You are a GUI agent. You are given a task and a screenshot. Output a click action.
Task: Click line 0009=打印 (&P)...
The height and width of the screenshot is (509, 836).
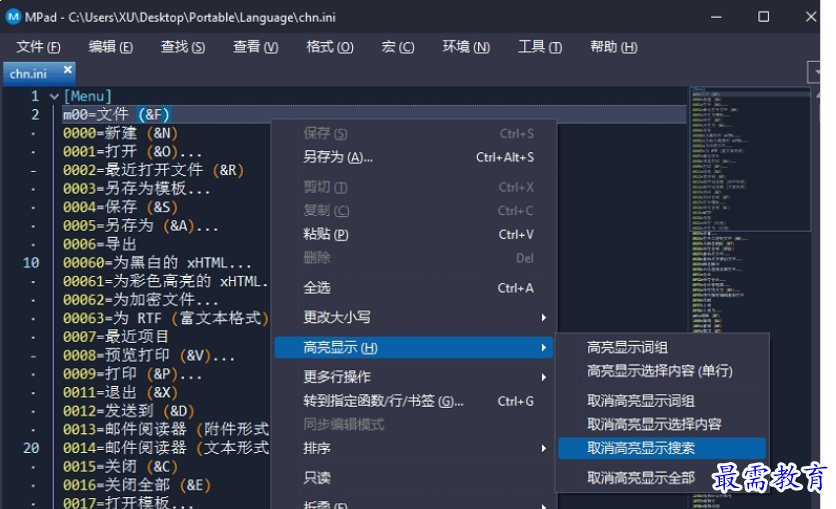tap(133, 374)
